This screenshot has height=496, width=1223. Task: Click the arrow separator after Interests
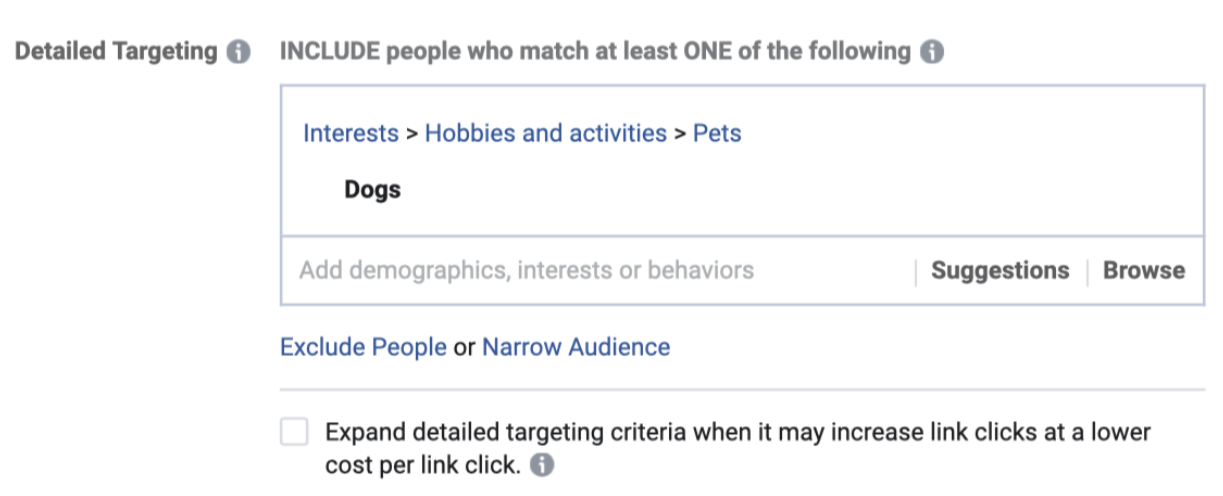411,133
